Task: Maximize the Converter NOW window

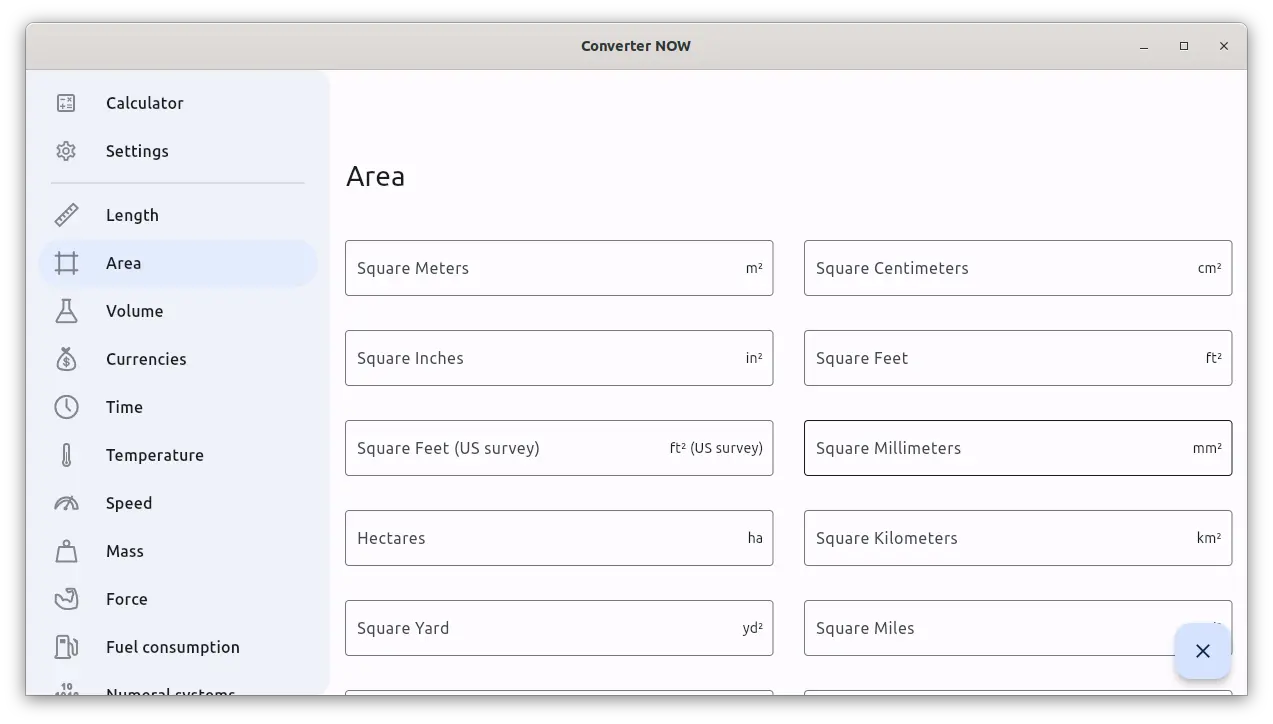Action: pos(1183,46)
